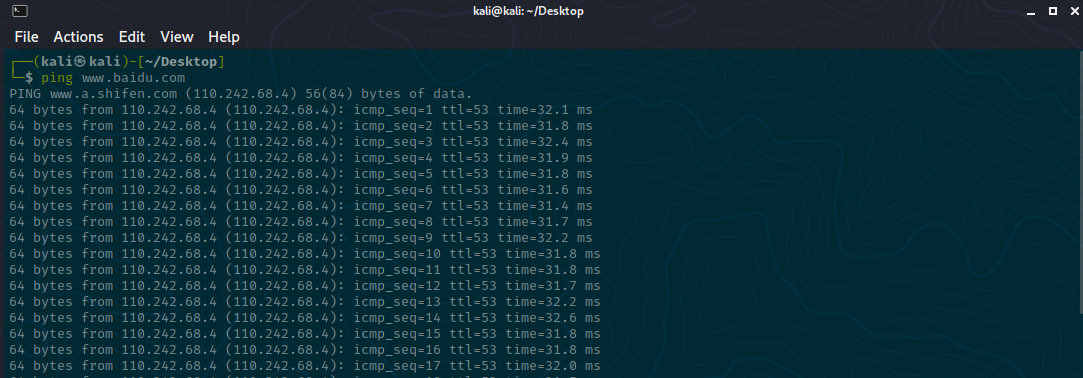Click the output line with icmp_seq=1
This screenshot has width=1083, height=378.
[x=301, y=110]
